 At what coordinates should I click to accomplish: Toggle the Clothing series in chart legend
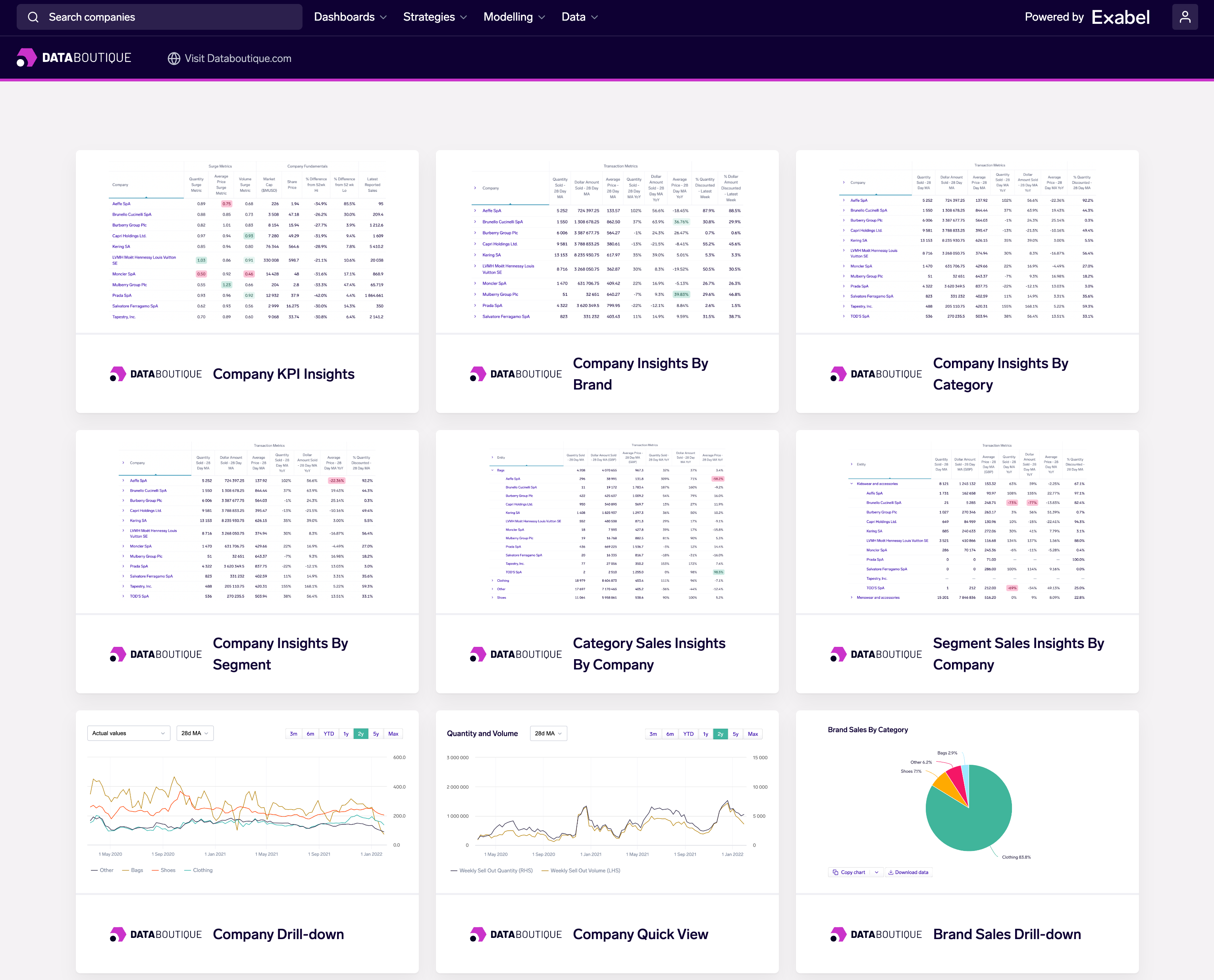click(x=198, y=870)
